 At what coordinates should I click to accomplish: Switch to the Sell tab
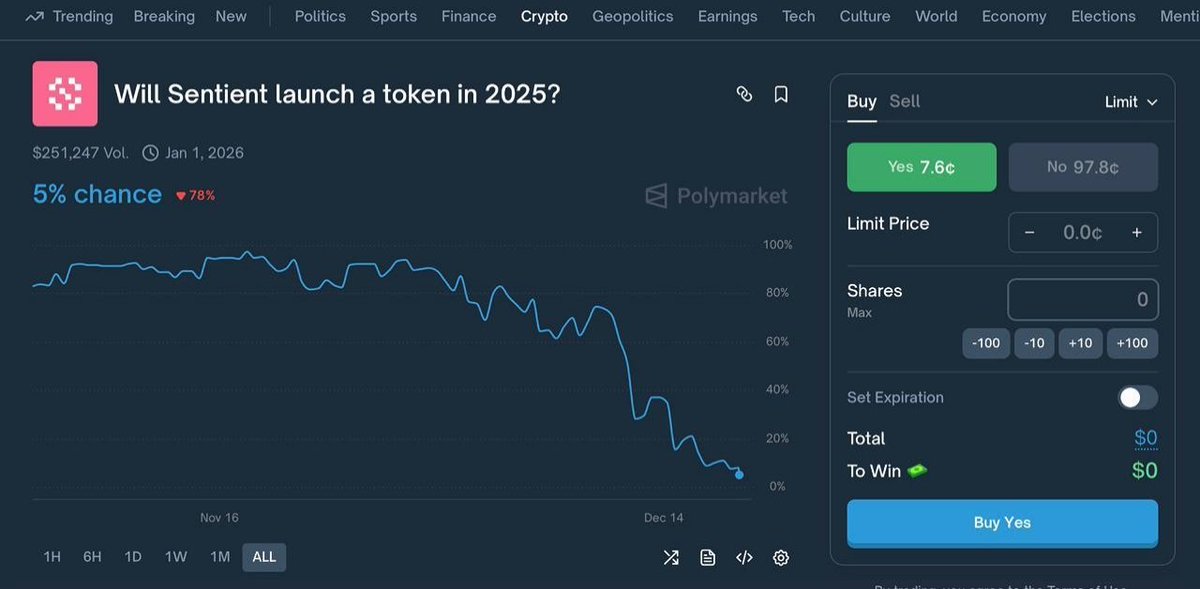[904, 101]
